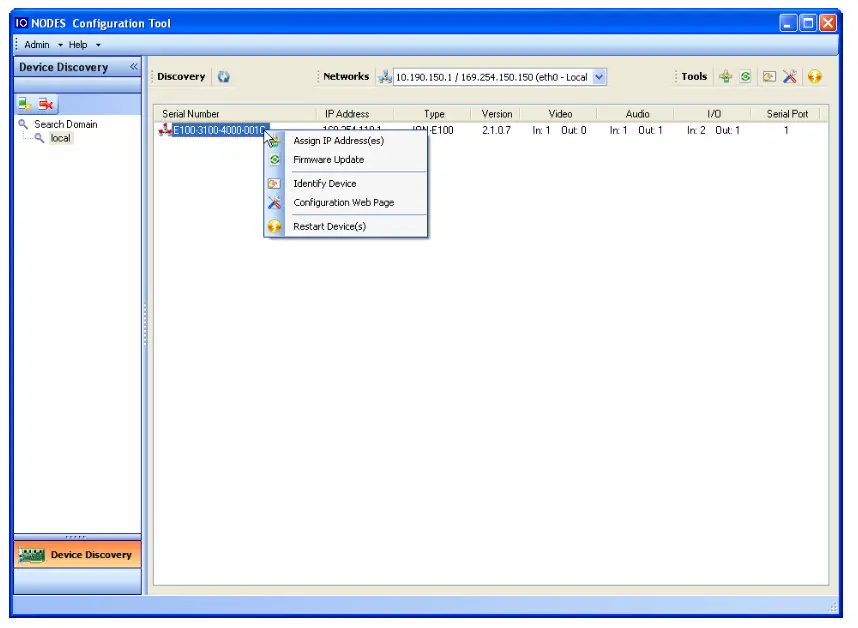Viewport: 858px width, 628px height.
Task: Choose Configuration Web Page from context menu
Action: pyautogui.click(x=344, y=202)
